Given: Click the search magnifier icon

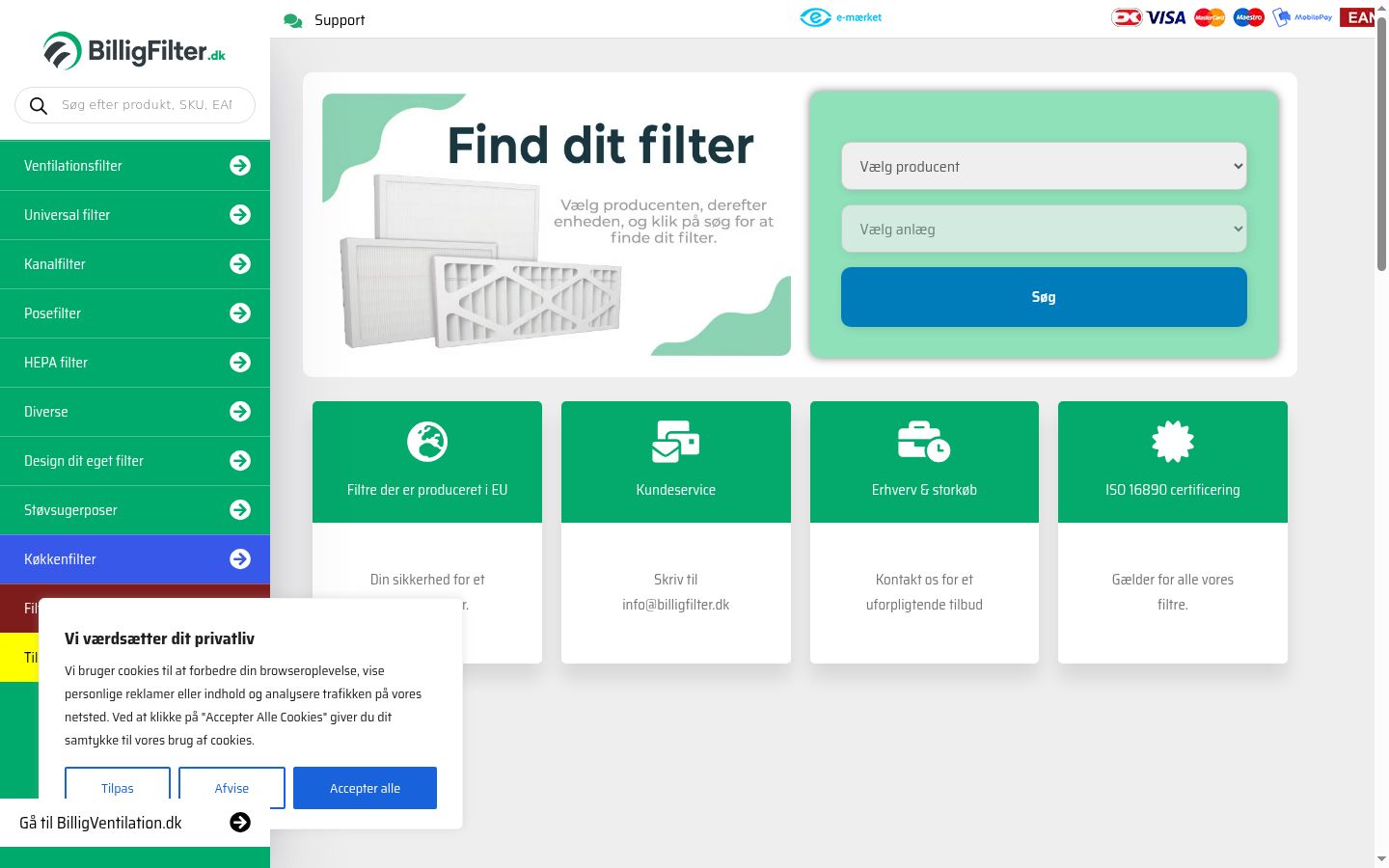Looking at the screenshot, I should (x=39, y=105).
